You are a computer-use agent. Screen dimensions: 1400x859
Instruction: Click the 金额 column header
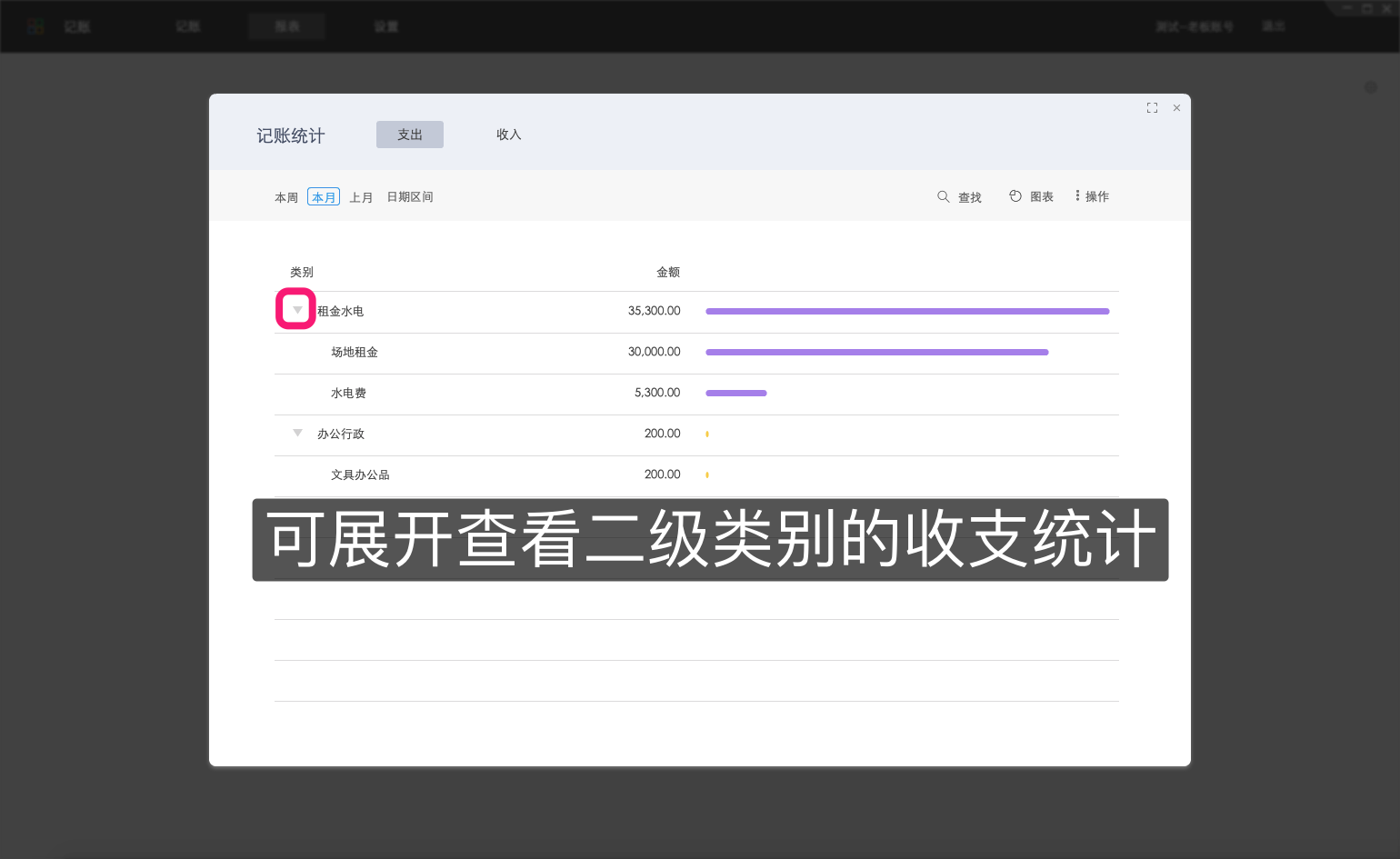(668, 272)
